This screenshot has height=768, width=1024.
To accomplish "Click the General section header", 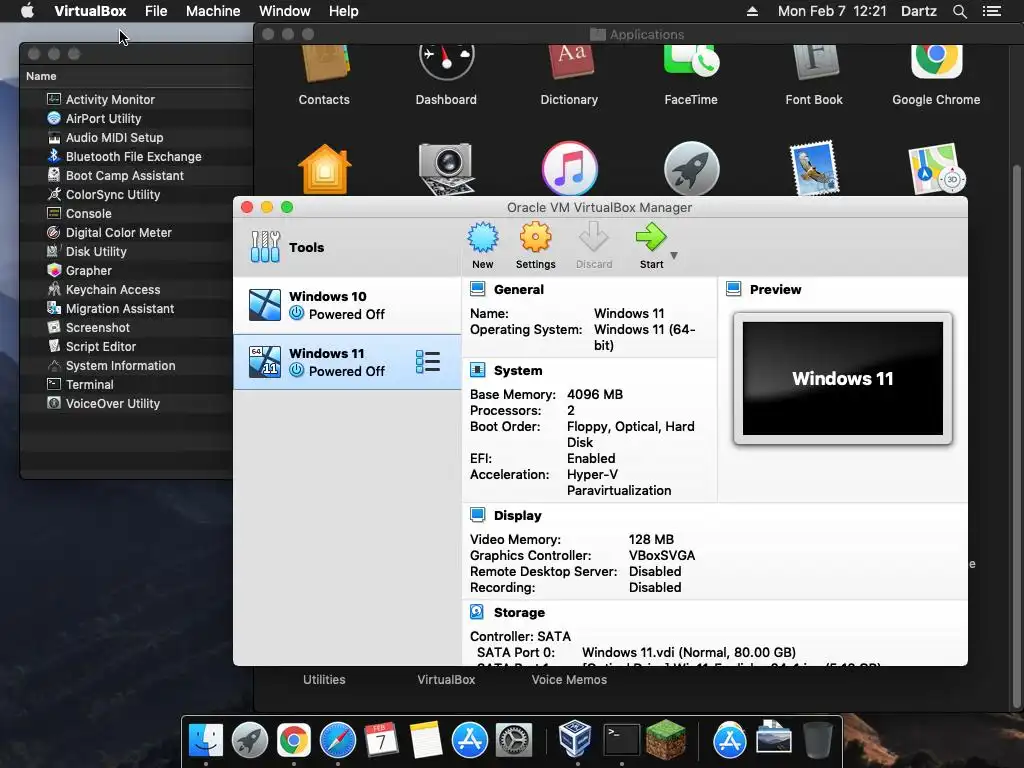I will (x=519, y=289).
